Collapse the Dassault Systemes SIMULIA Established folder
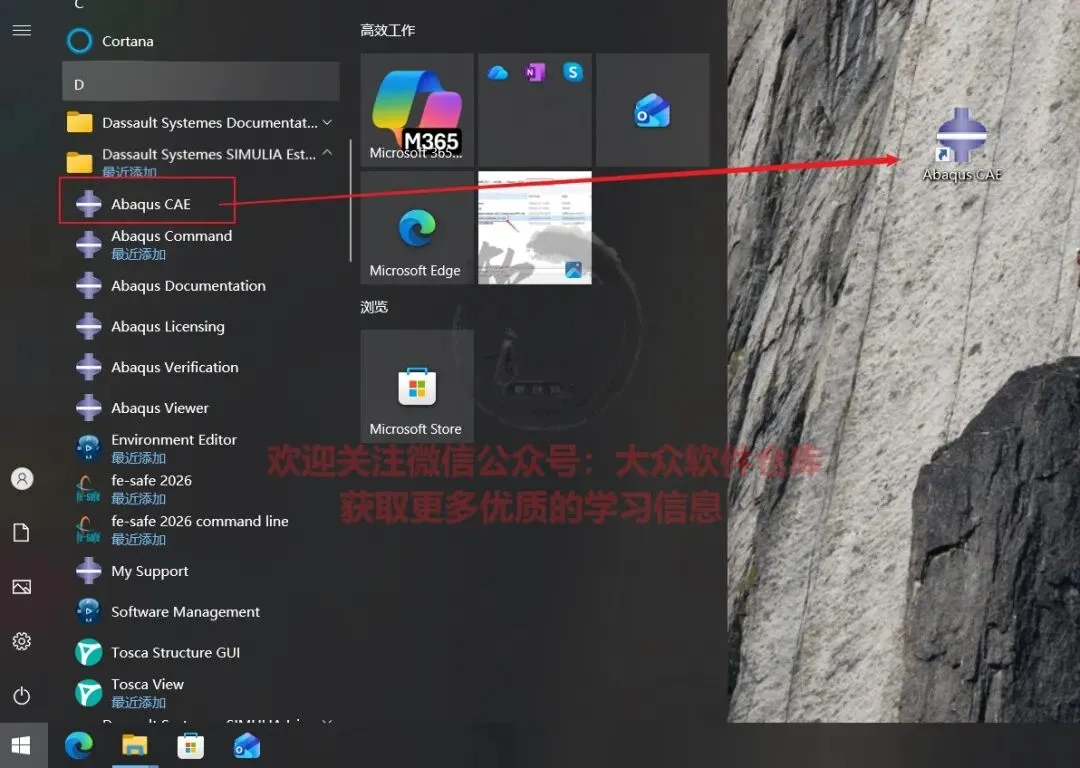The width and height of the screenshot is (1080, 768). click(x=200, y=161)
